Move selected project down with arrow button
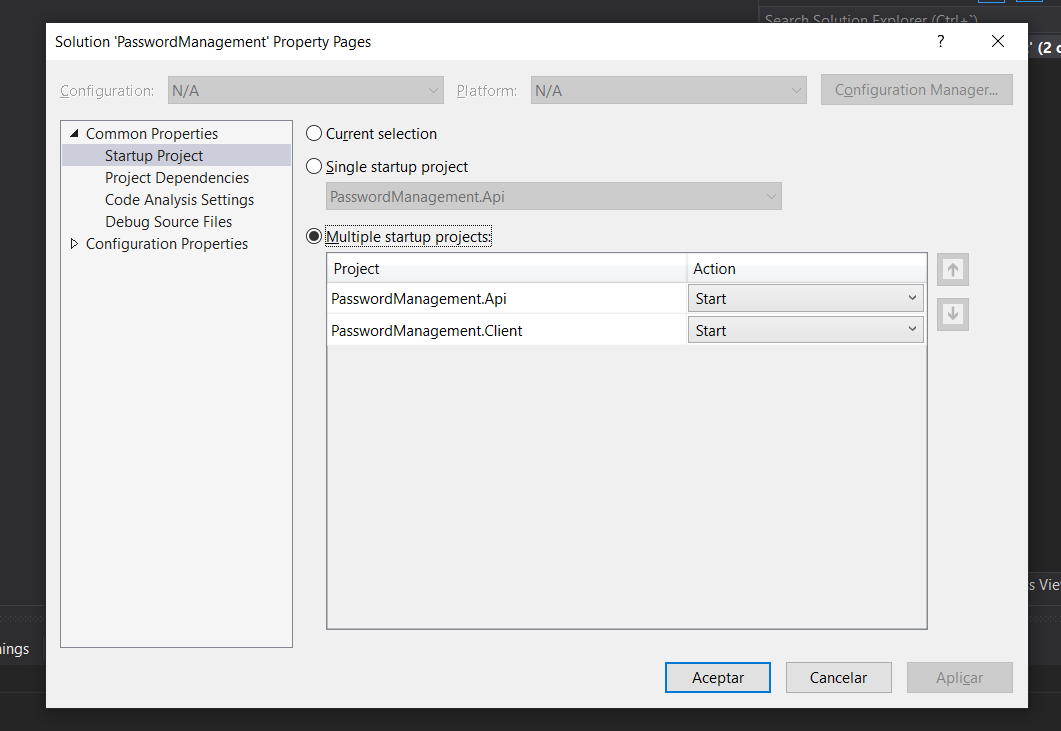 pyautogui.click(x=953, y=314)
